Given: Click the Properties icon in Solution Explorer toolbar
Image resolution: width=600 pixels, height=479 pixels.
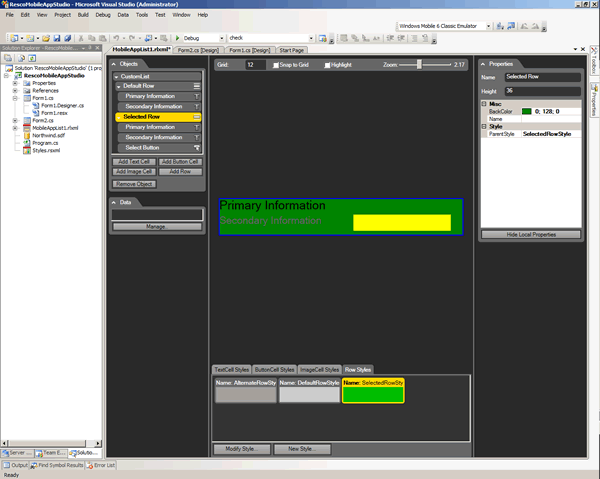Looking at the screenshot, I should [8, 58].
